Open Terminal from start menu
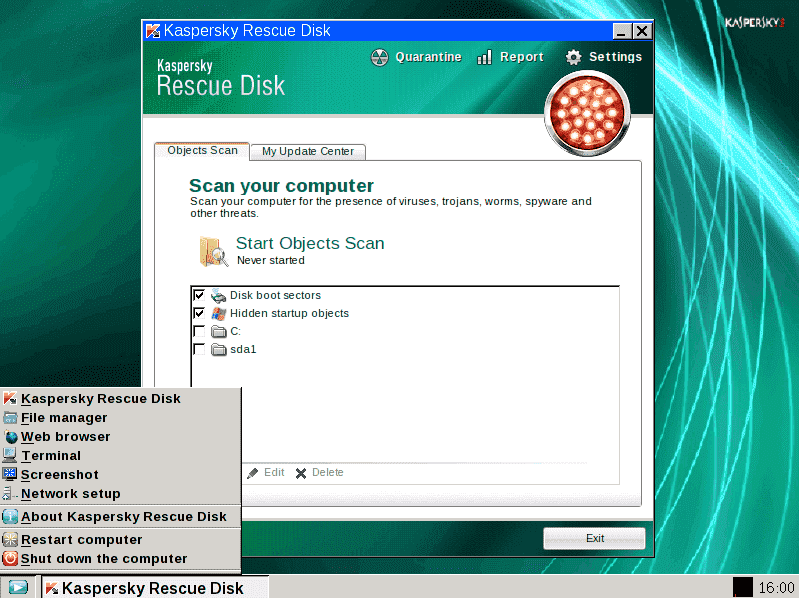Viewport: 799px width, 598px height. tap(120, 455)
